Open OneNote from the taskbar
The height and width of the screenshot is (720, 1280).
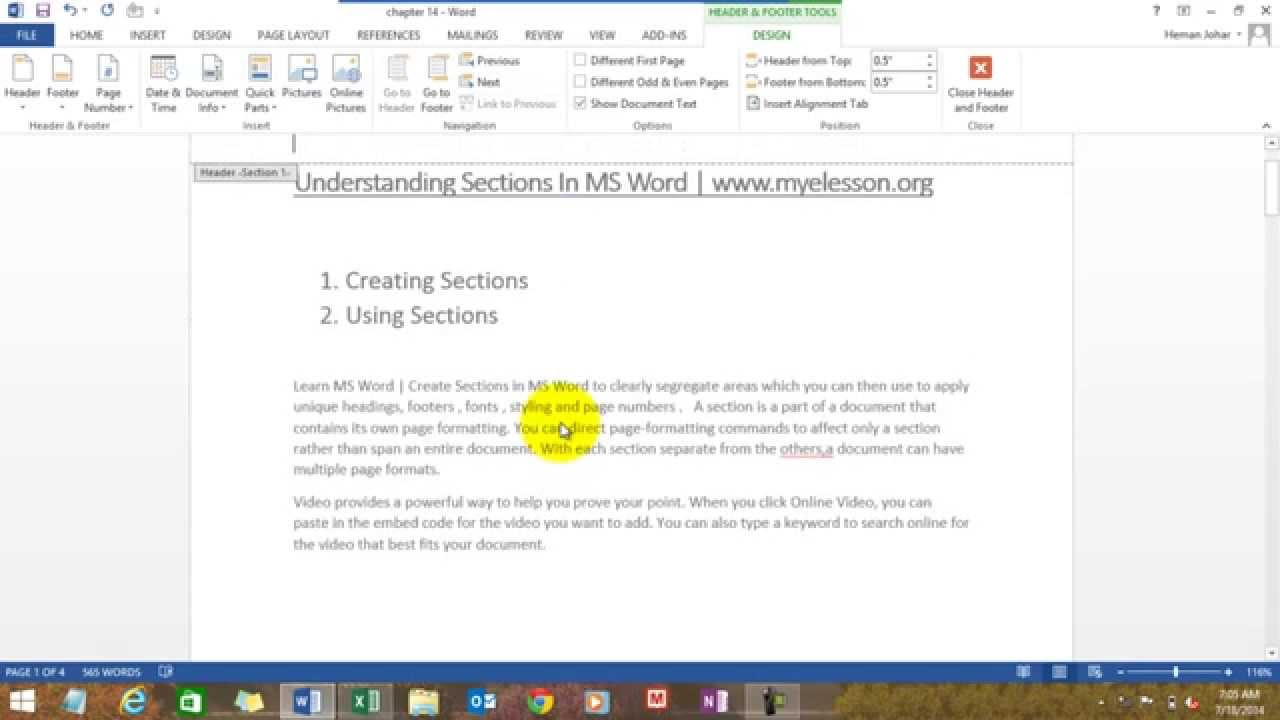714,702
